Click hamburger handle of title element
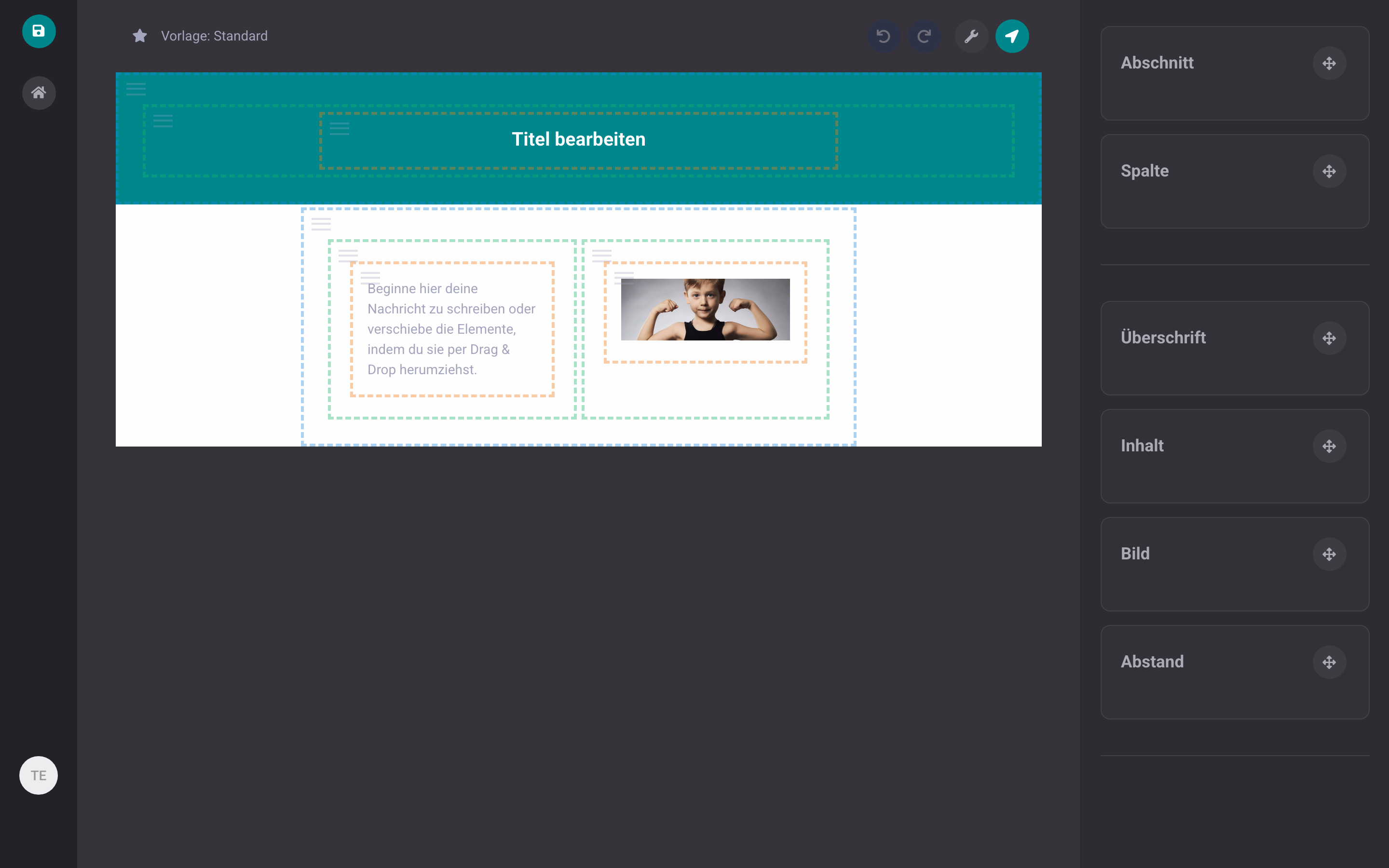 339,129
